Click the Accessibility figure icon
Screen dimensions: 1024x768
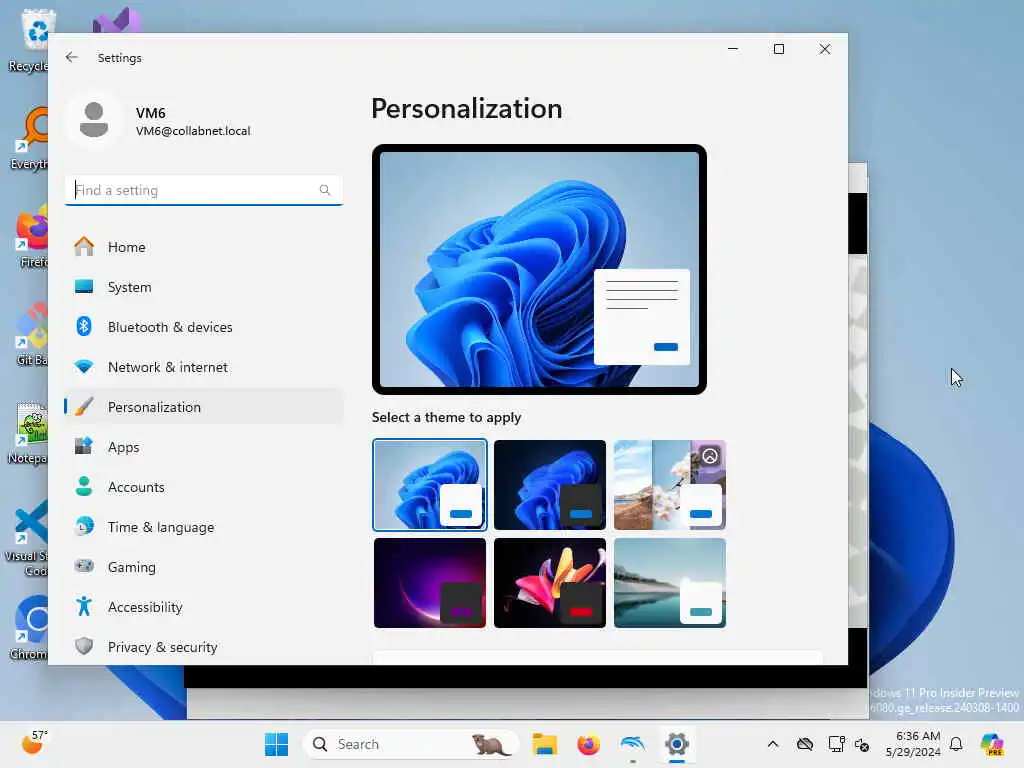84,606
